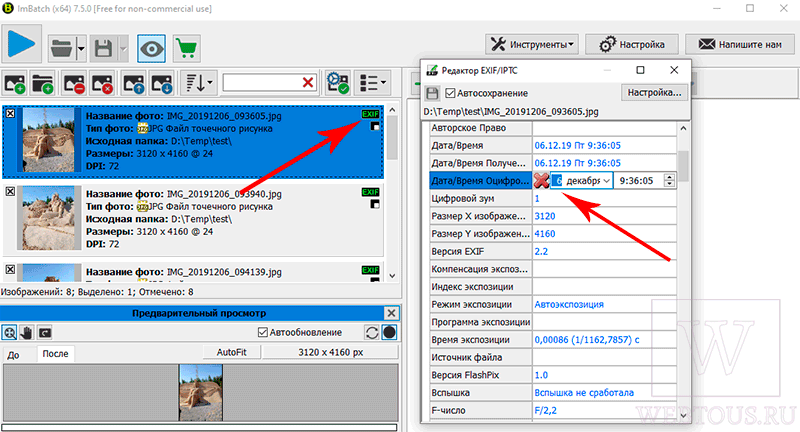Image resolution: width=800 pixels, height=432 pixels.
Task: Open the list view mode dropdown
Action: coord(372,83)
